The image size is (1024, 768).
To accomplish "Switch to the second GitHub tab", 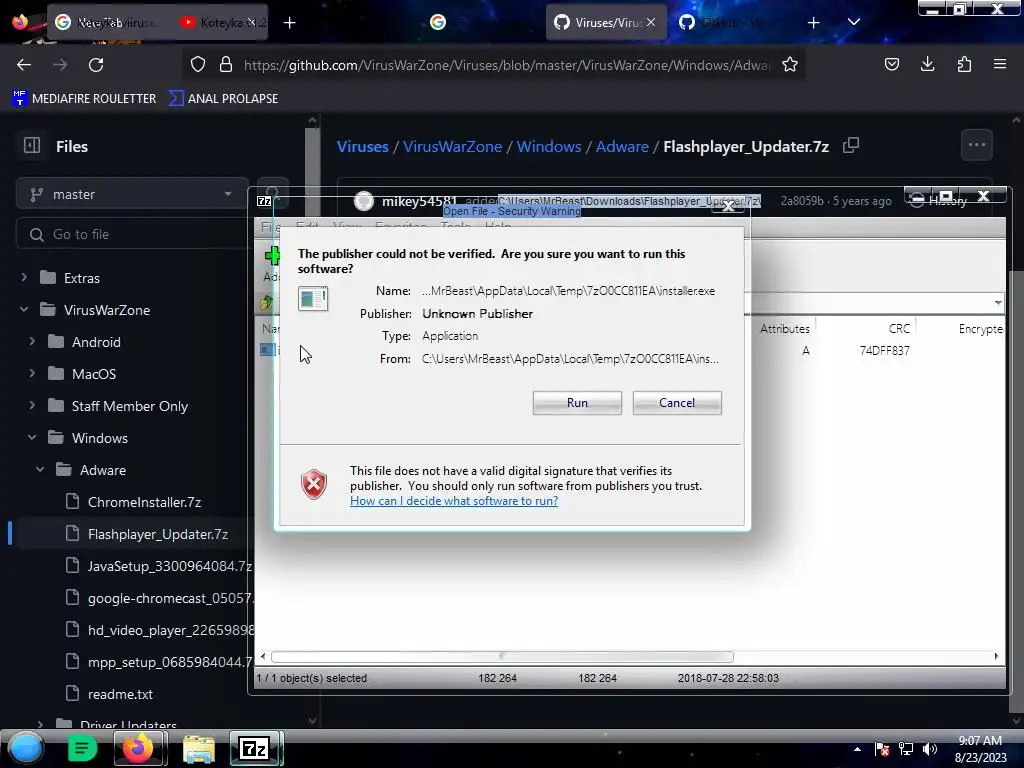I will (x=730, y=23).
